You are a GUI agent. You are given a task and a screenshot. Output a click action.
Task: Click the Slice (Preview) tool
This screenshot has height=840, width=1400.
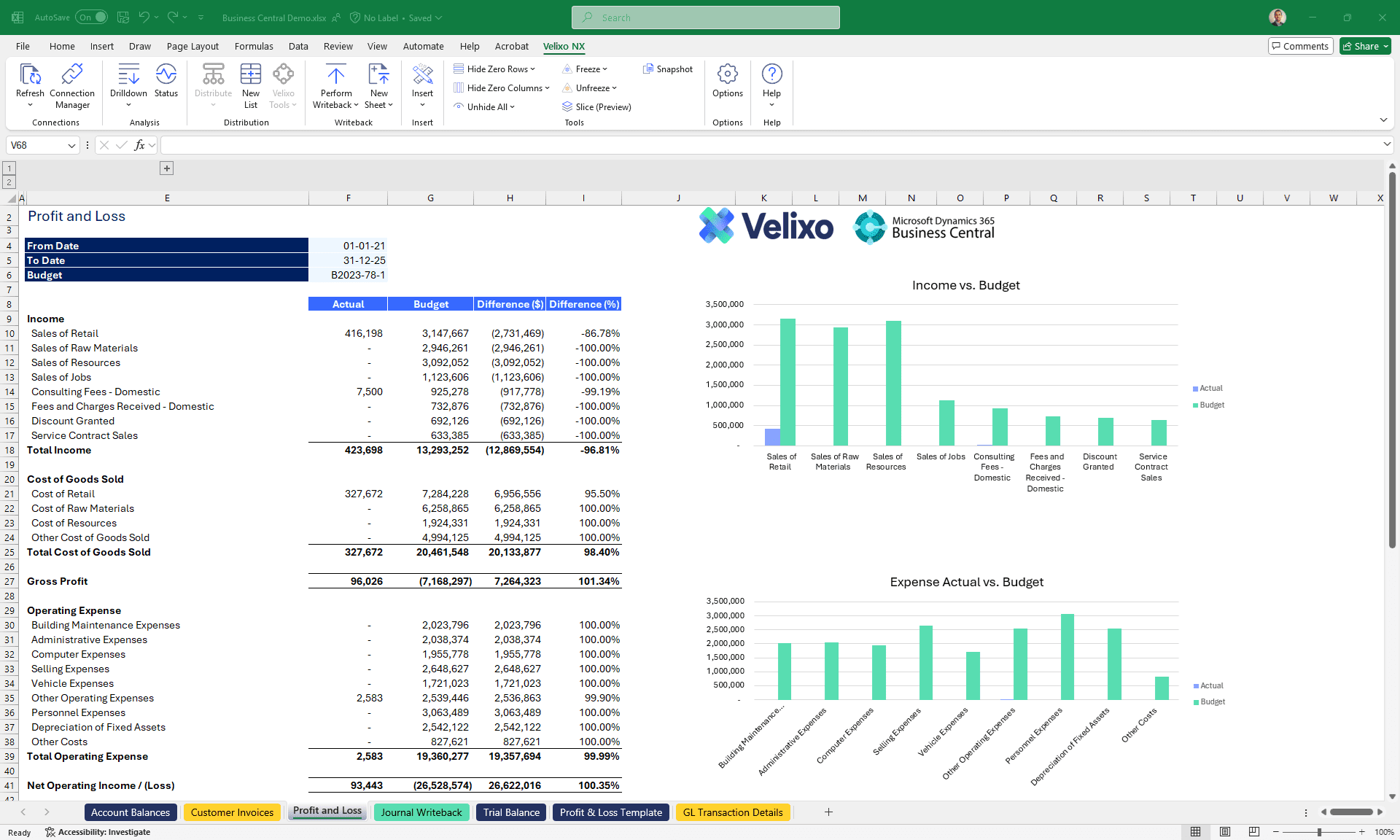click(x=596, y=107)
